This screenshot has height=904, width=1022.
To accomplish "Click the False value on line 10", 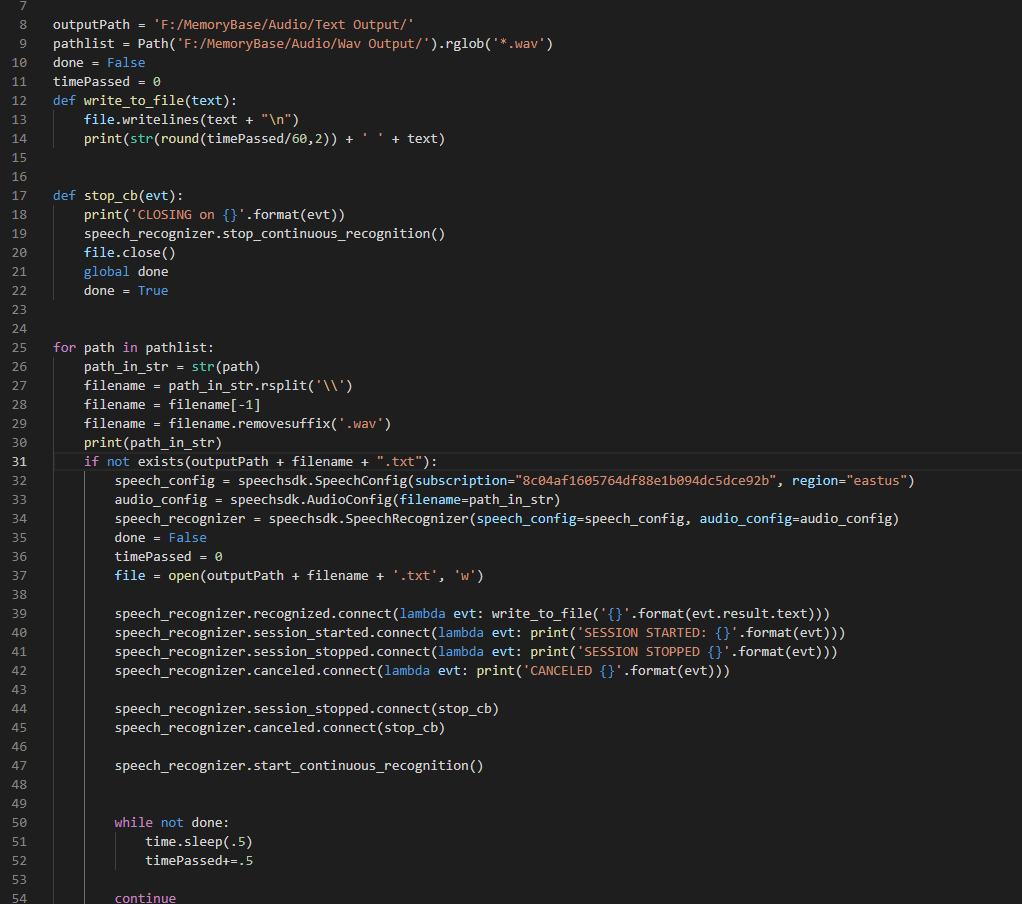I will click(x=126, y=63).
